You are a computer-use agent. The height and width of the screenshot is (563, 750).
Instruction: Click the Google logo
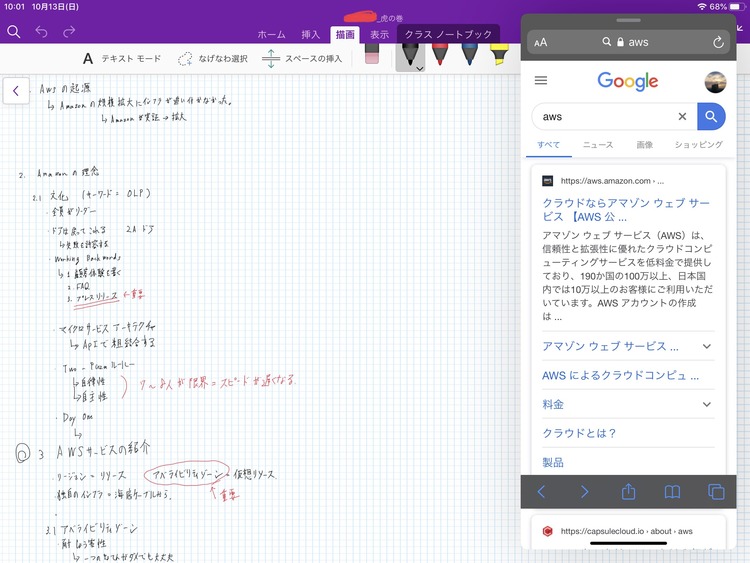[x=628, y=81]
